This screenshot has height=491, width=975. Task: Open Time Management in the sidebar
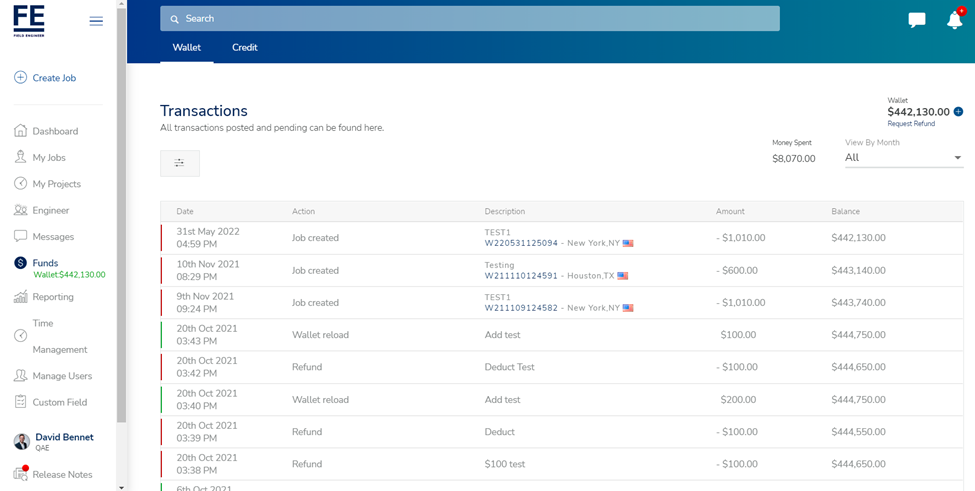pyautogui.click(x=60, y=336)
